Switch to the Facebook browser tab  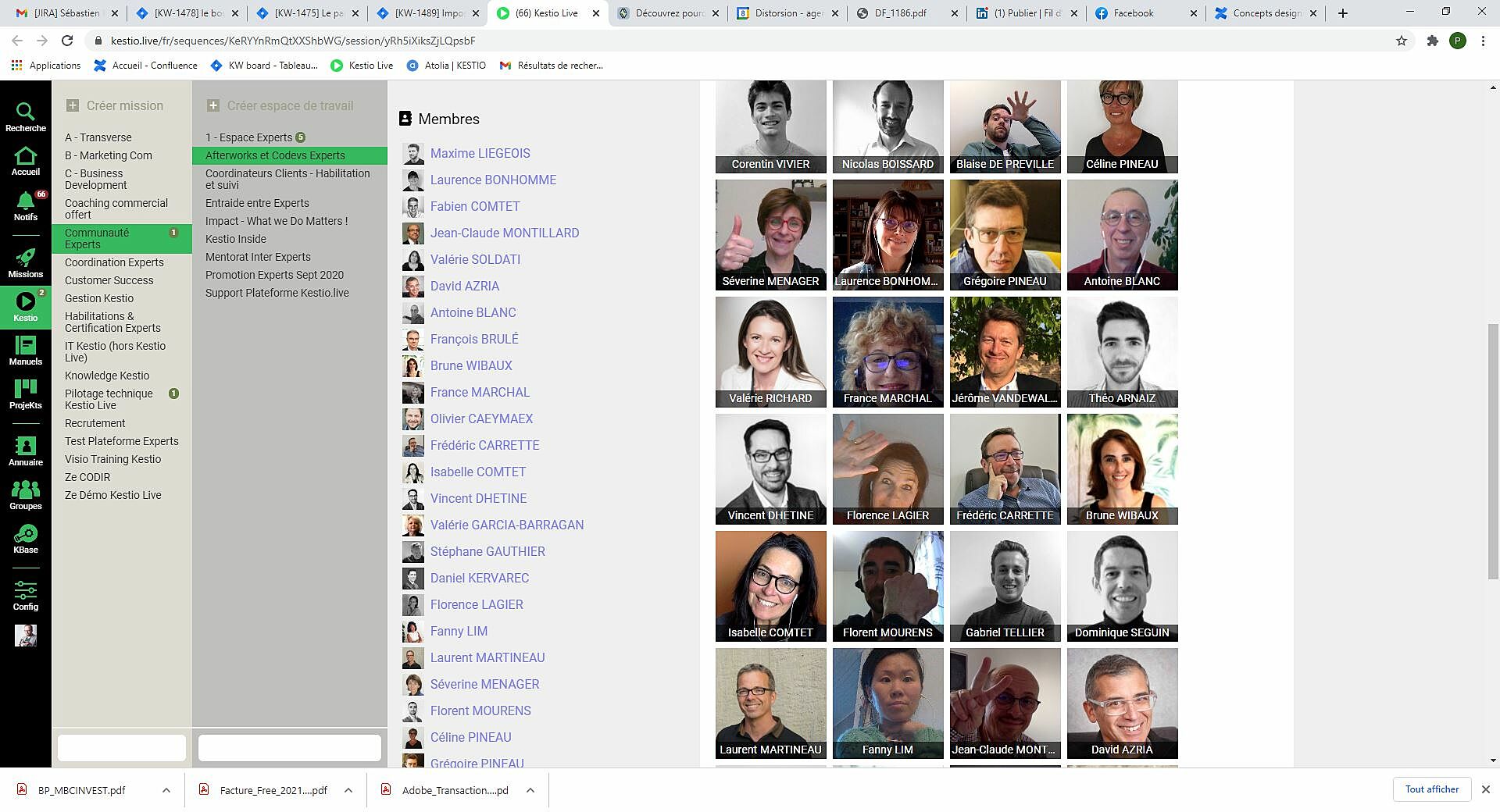tap(1143, 13)
